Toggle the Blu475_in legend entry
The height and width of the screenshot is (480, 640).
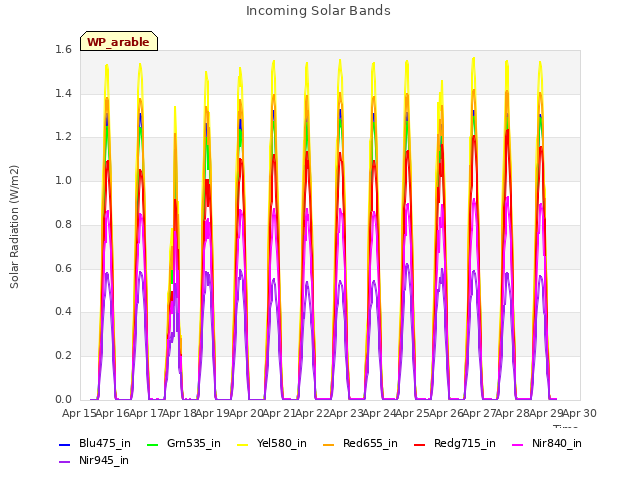point(95,444)
